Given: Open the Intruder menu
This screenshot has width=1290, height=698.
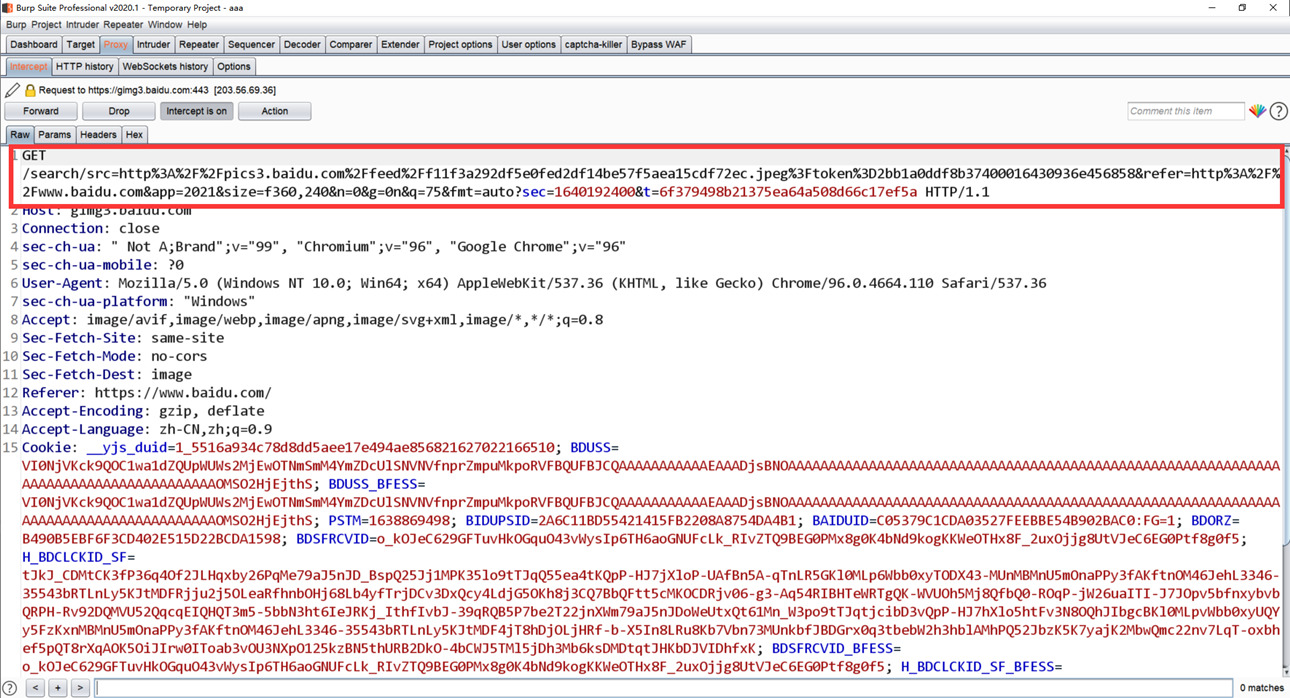Looking at the screenshot, I should (x=82, y=24).
